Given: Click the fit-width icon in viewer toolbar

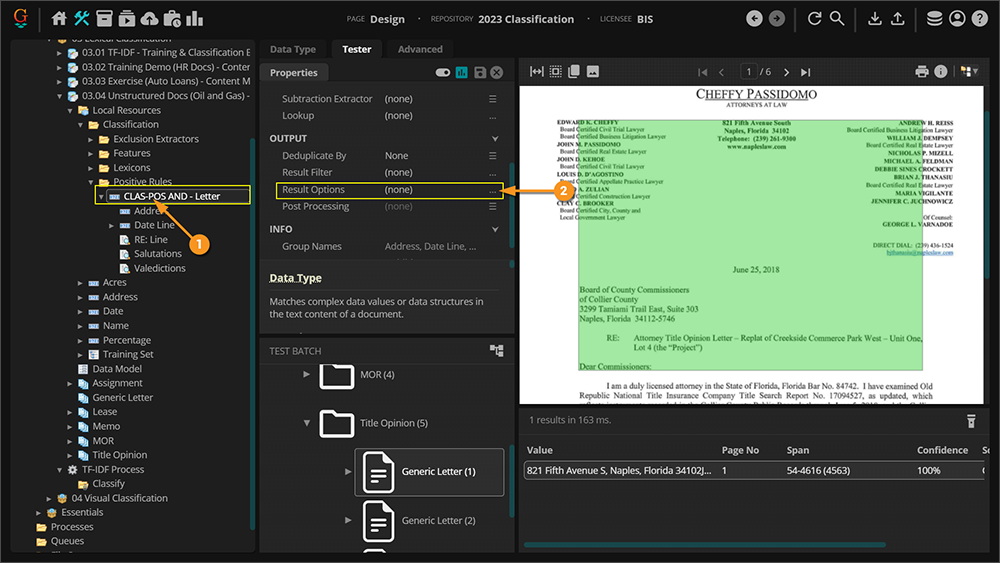Looking at the screenshot, I should (x=536, y=72).
